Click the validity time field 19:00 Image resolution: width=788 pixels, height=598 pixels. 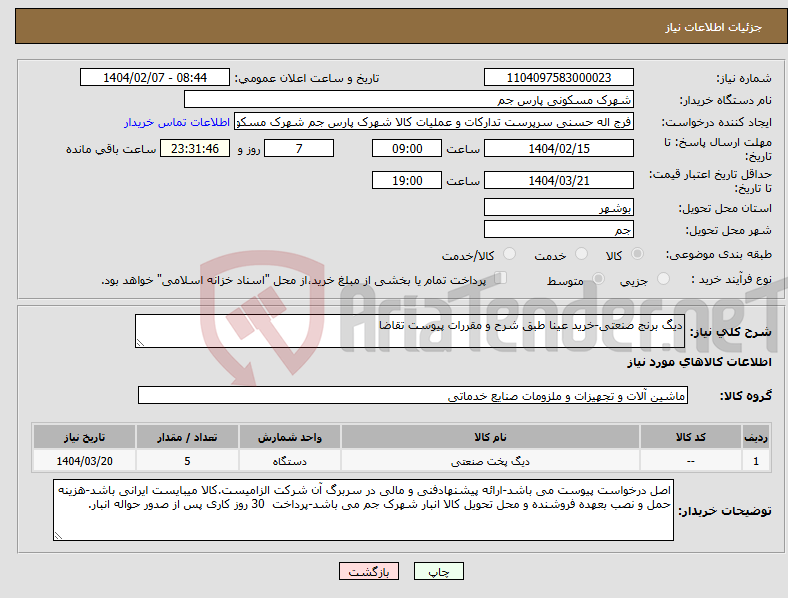[407, 180]
